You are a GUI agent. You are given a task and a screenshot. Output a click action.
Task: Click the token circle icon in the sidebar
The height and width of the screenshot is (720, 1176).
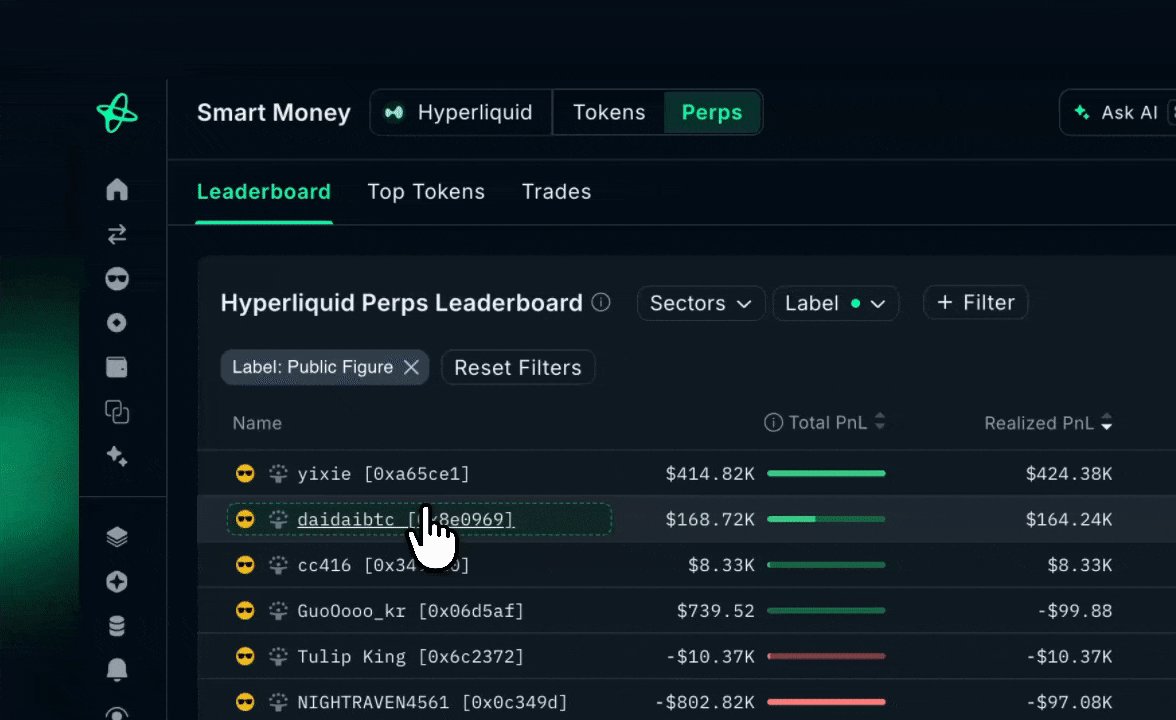(117, 322)
